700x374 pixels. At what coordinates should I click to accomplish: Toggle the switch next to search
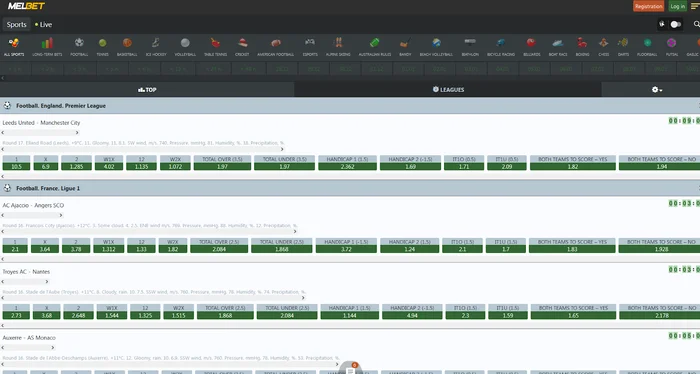675,25
